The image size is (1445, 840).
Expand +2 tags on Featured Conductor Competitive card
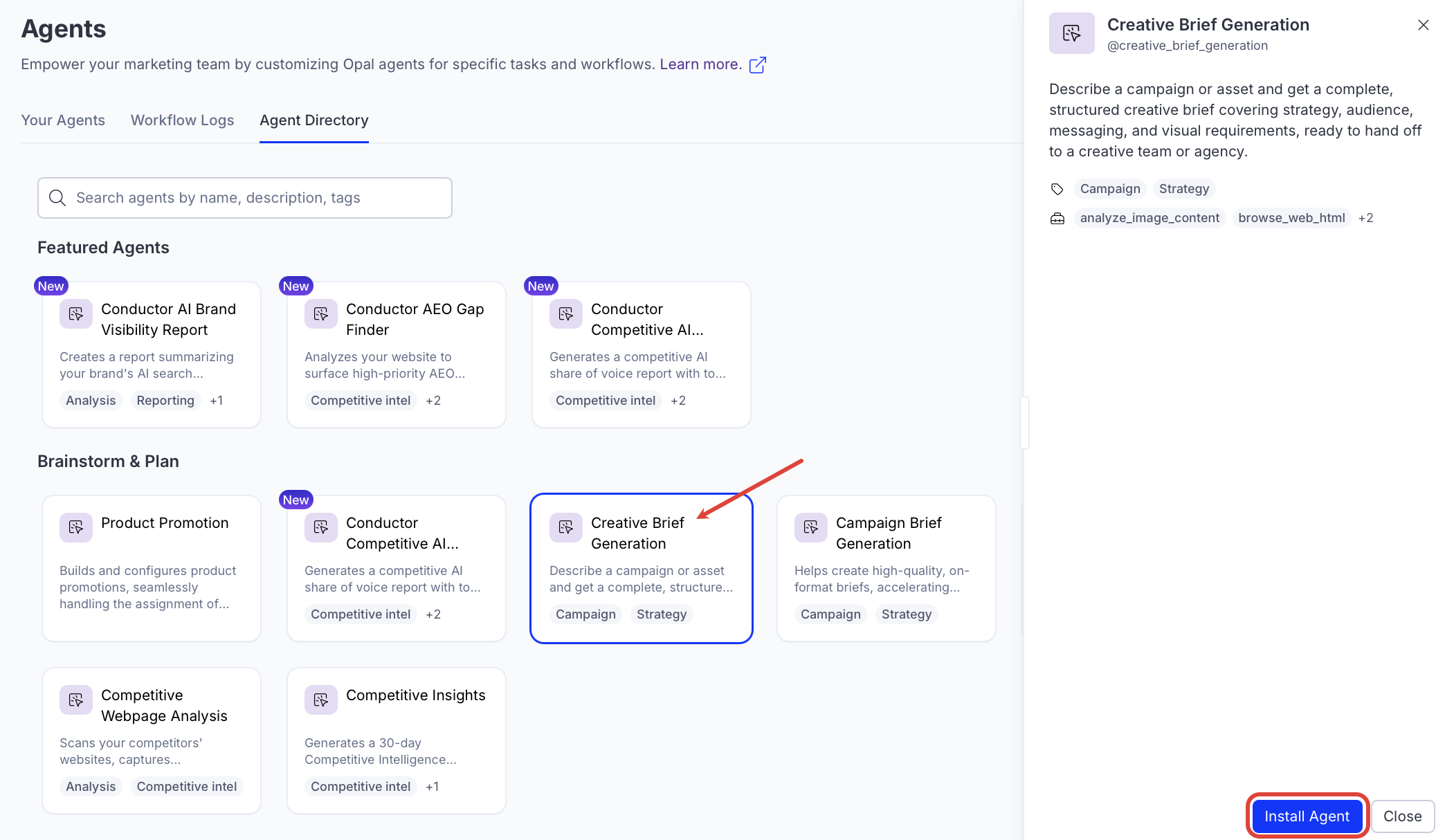click(678, 401)
